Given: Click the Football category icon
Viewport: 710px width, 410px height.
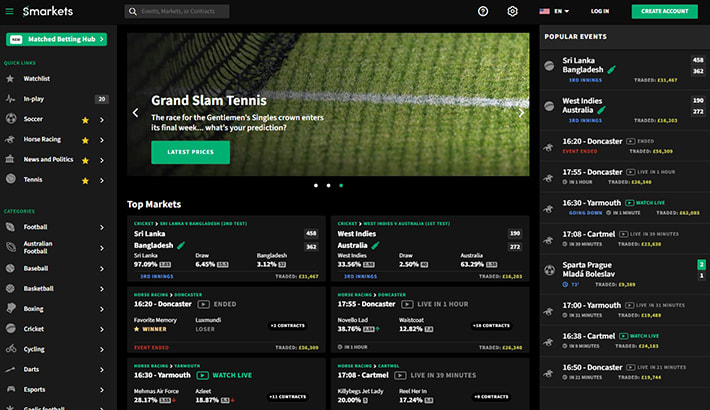Looking at the screenshot, I should coord(10,227).
